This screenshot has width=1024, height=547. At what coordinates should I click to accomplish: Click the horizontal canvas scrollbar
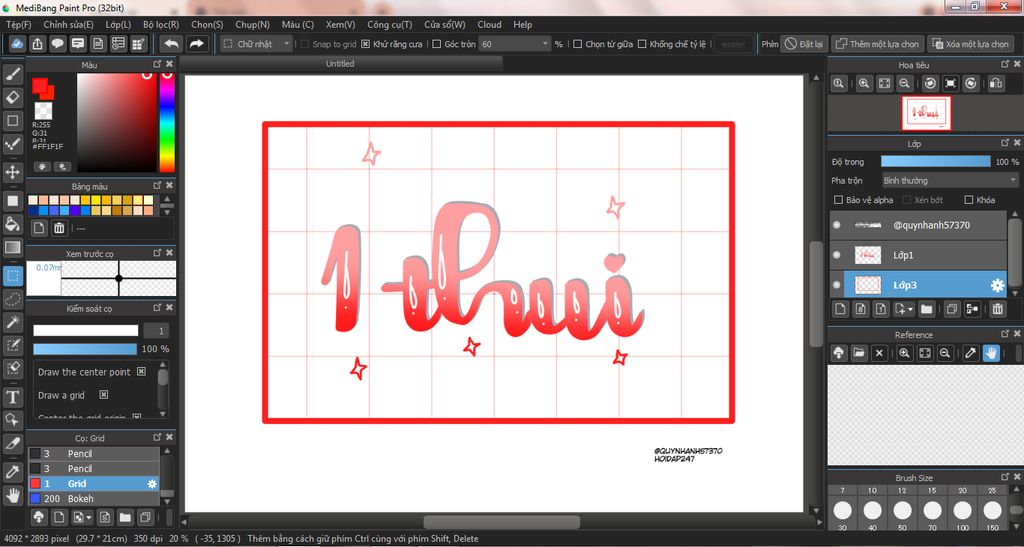502,522
